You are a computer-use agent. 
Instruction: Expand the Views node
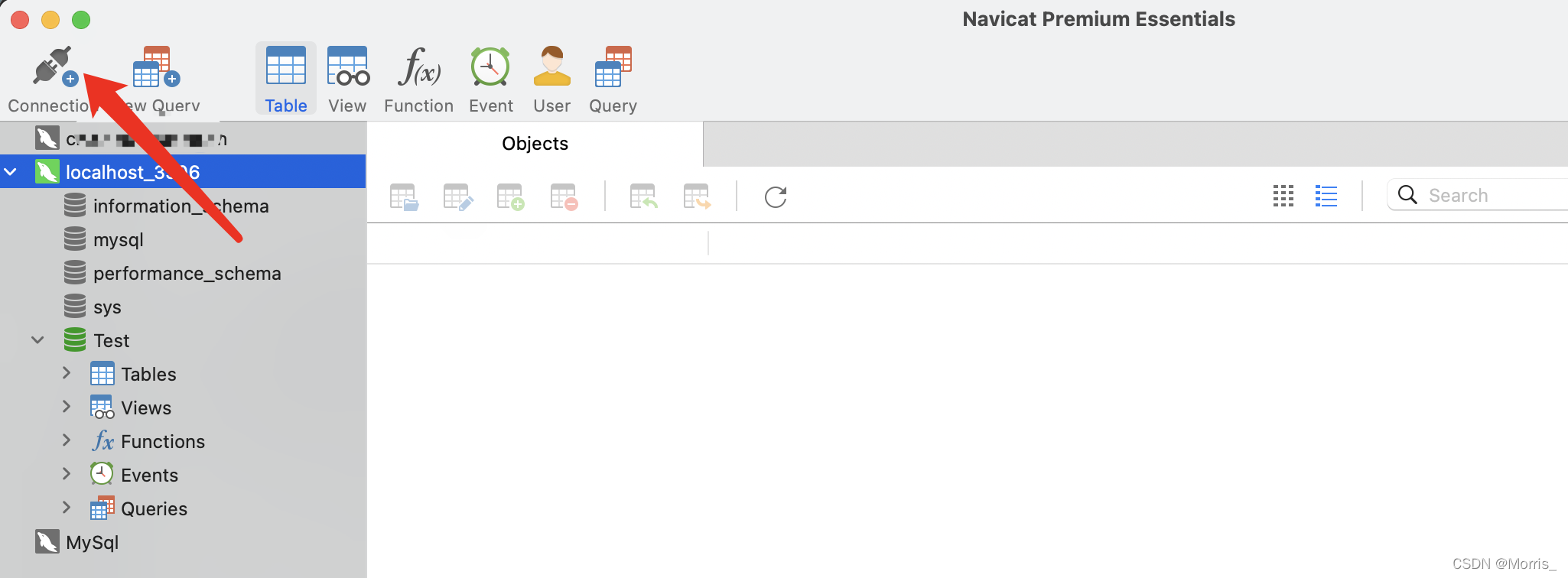pyautogui.click(x=67, y=407)
